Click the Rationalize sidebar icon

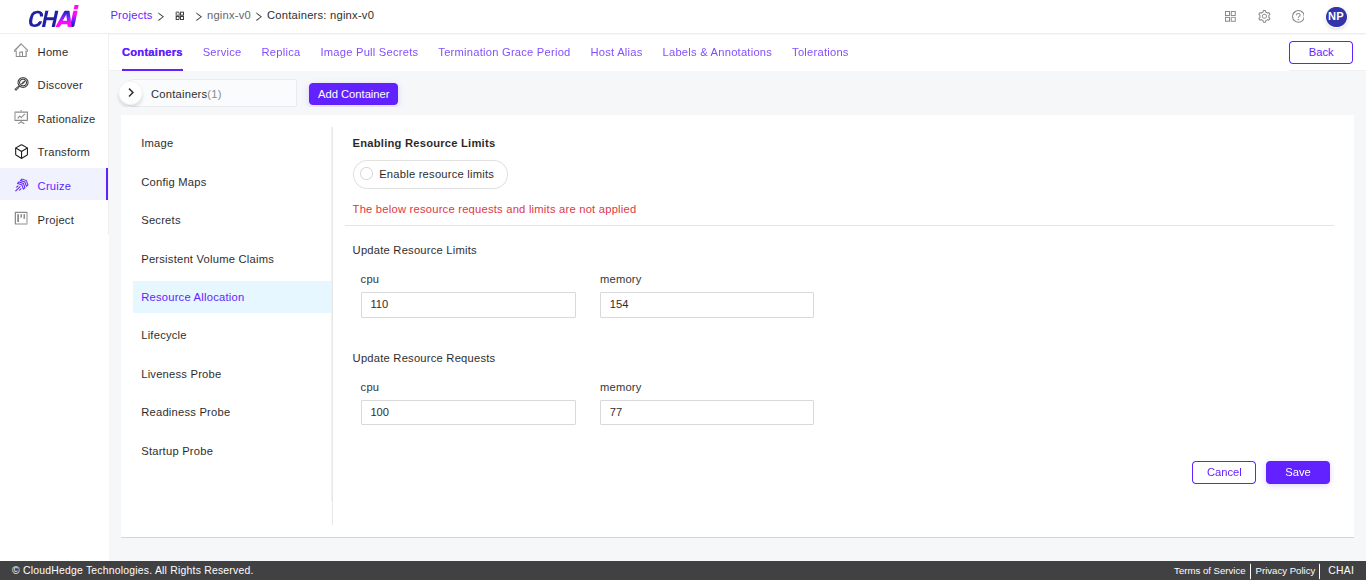pyautogui.click(x=21, y=118)
